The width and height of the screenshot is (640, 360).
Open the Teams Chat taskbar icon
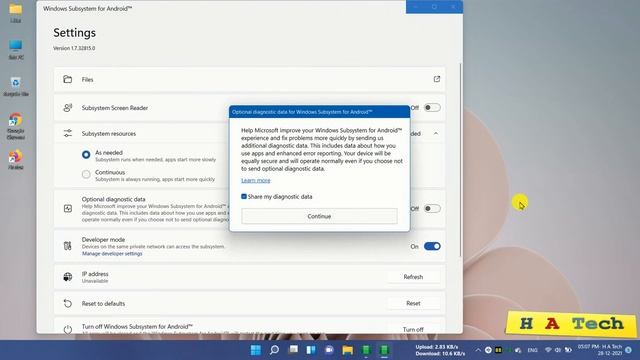tap(329, 350)
